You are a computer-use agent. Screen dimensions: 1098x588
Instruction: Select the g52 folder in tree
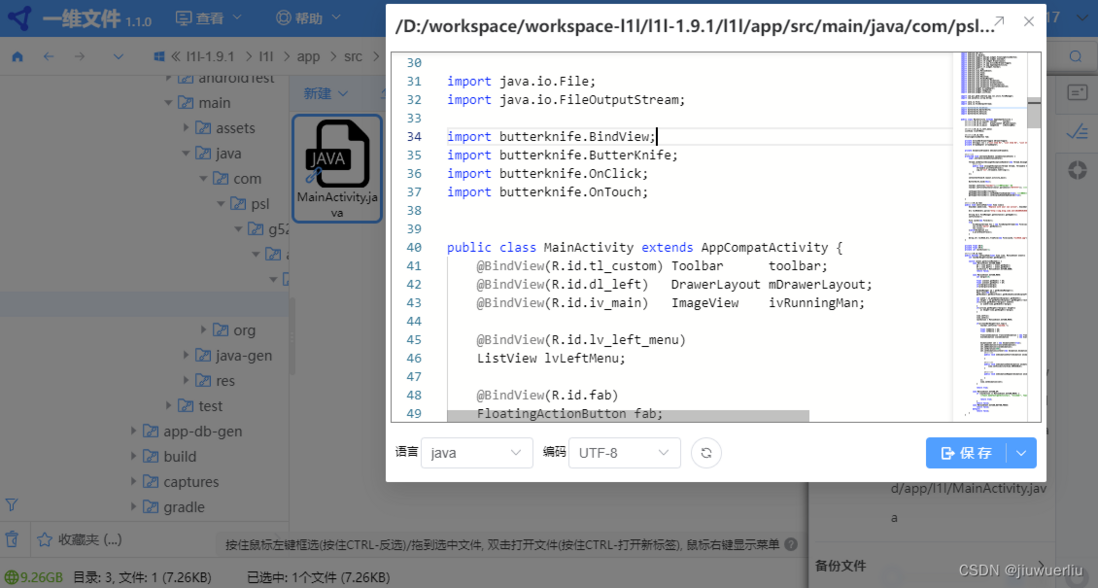[x=268, y=229]
